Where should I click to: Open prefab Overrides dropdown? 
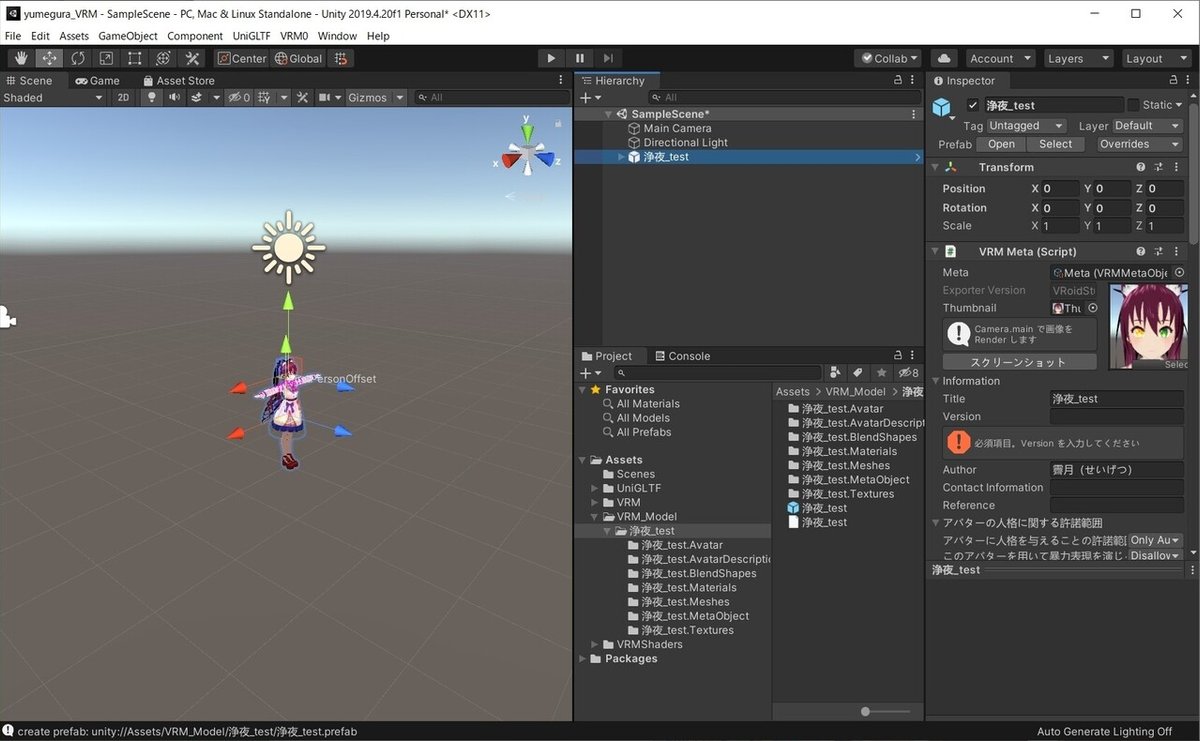[1139, 144]
